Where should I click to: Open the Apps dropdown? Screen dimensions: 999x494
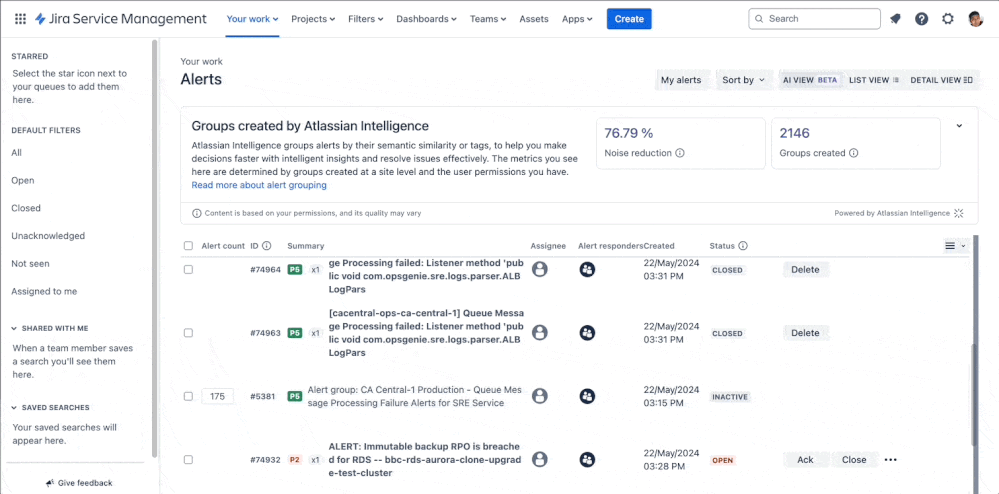click(577, 19)
